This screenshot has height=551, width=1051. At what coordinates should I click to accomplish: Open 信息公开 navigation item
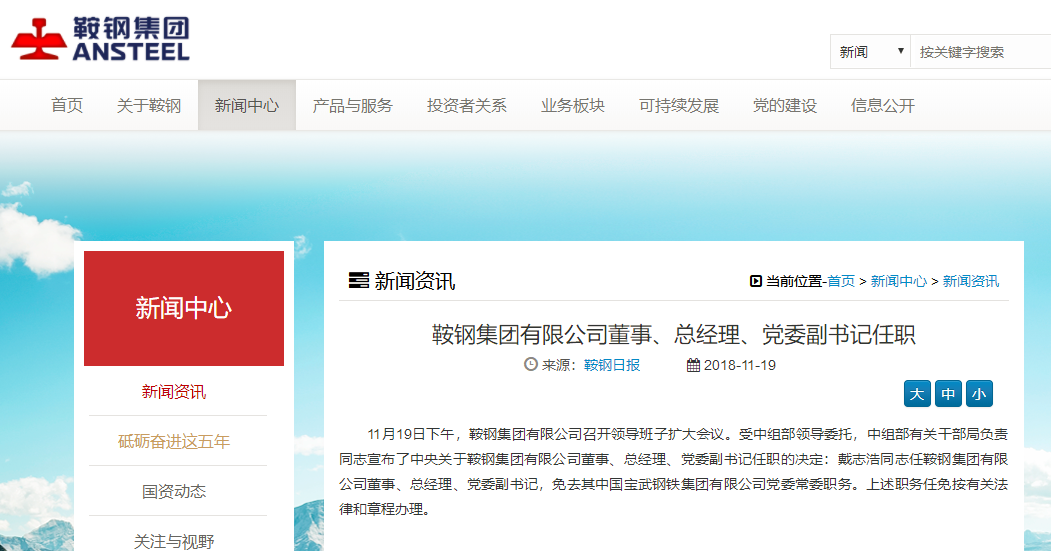(883, 106)
